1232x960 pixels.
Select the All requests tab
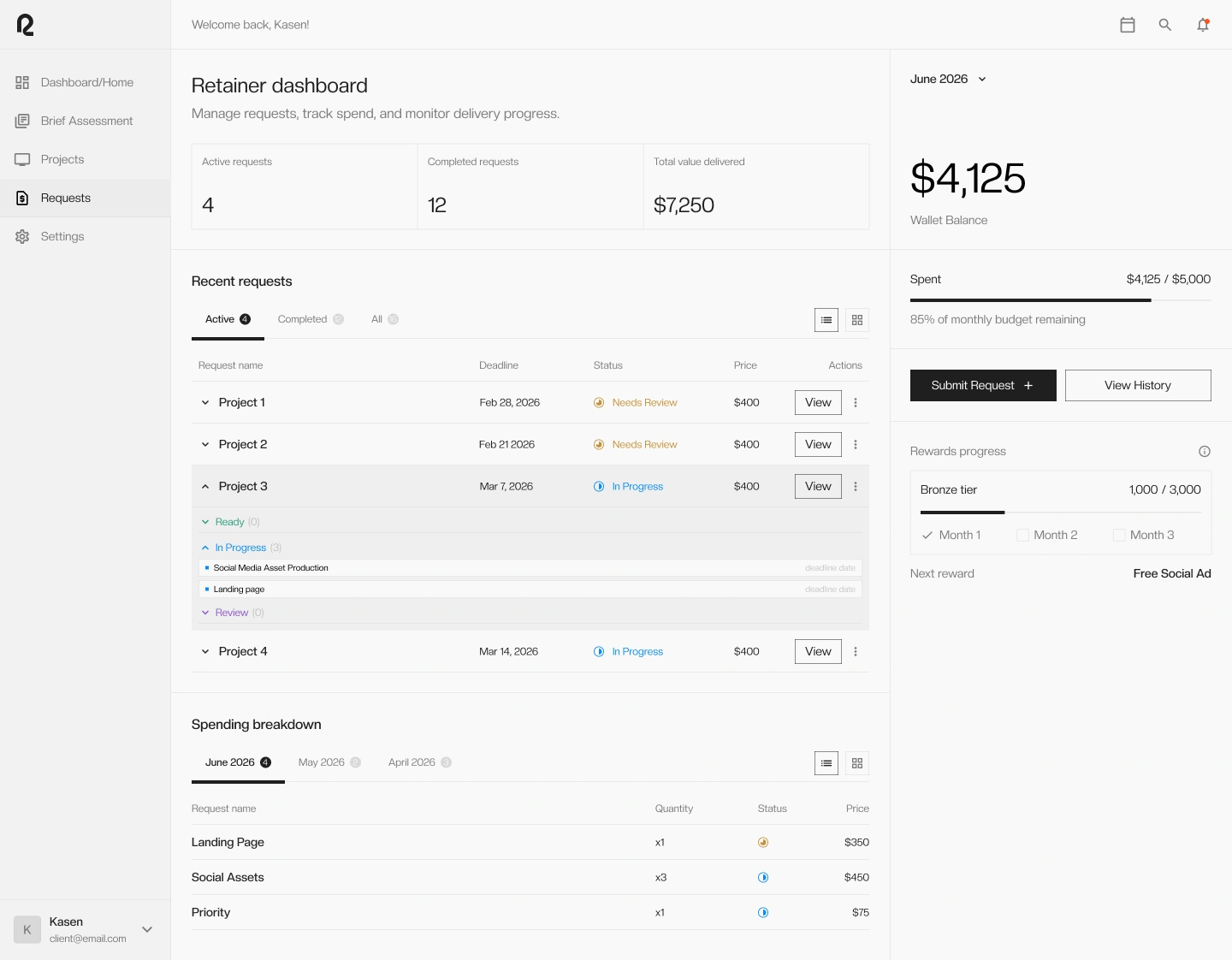(x=385, y=320)
